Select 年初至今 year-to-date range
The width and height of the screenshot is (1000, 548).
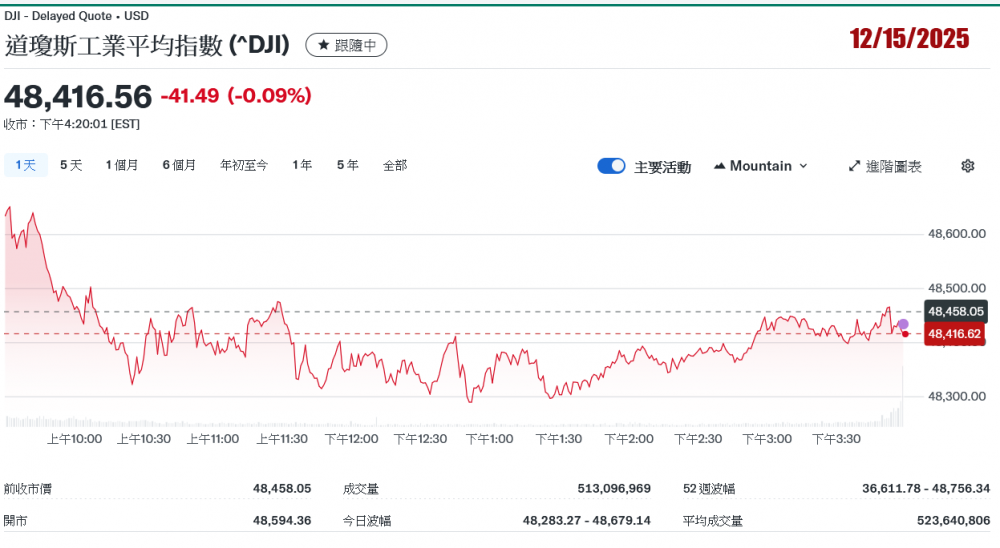(244, 165)
